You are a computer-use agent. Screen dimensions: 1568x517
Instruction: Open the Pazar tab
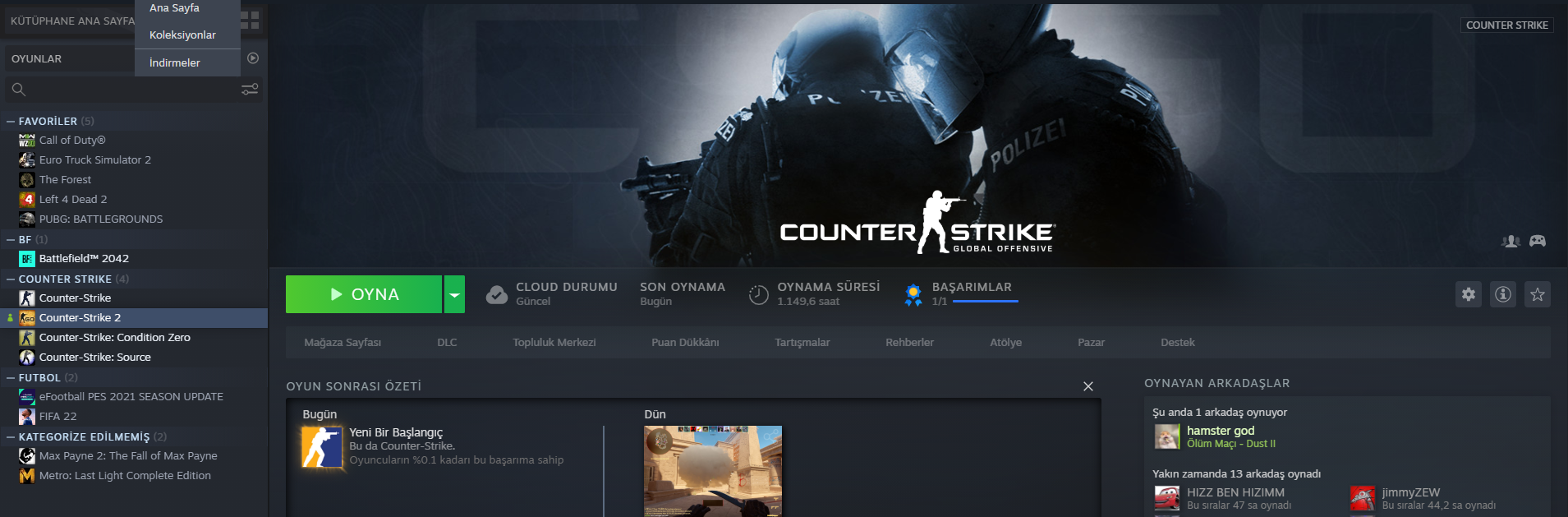tap(1091, 342)
